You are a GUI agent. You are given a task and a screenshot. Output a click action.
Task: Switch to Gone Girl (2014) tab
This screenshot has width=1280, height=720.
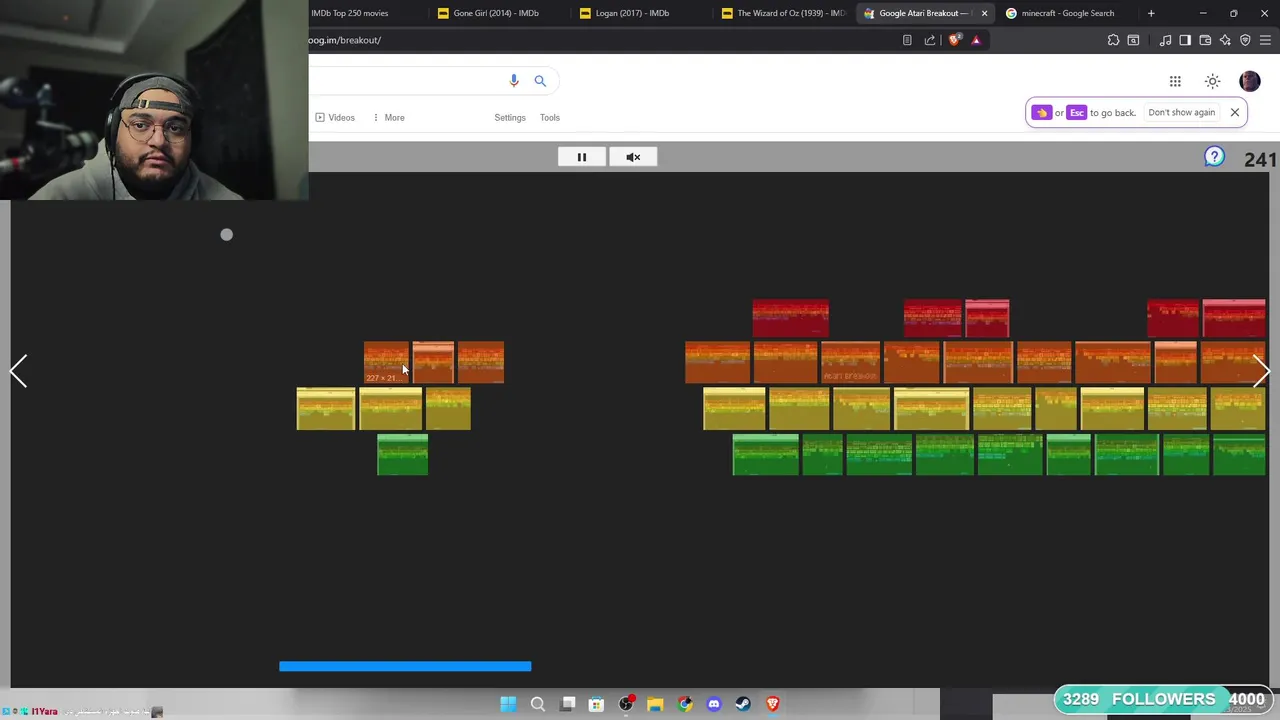pyautogui.click(x=496, y=13)
